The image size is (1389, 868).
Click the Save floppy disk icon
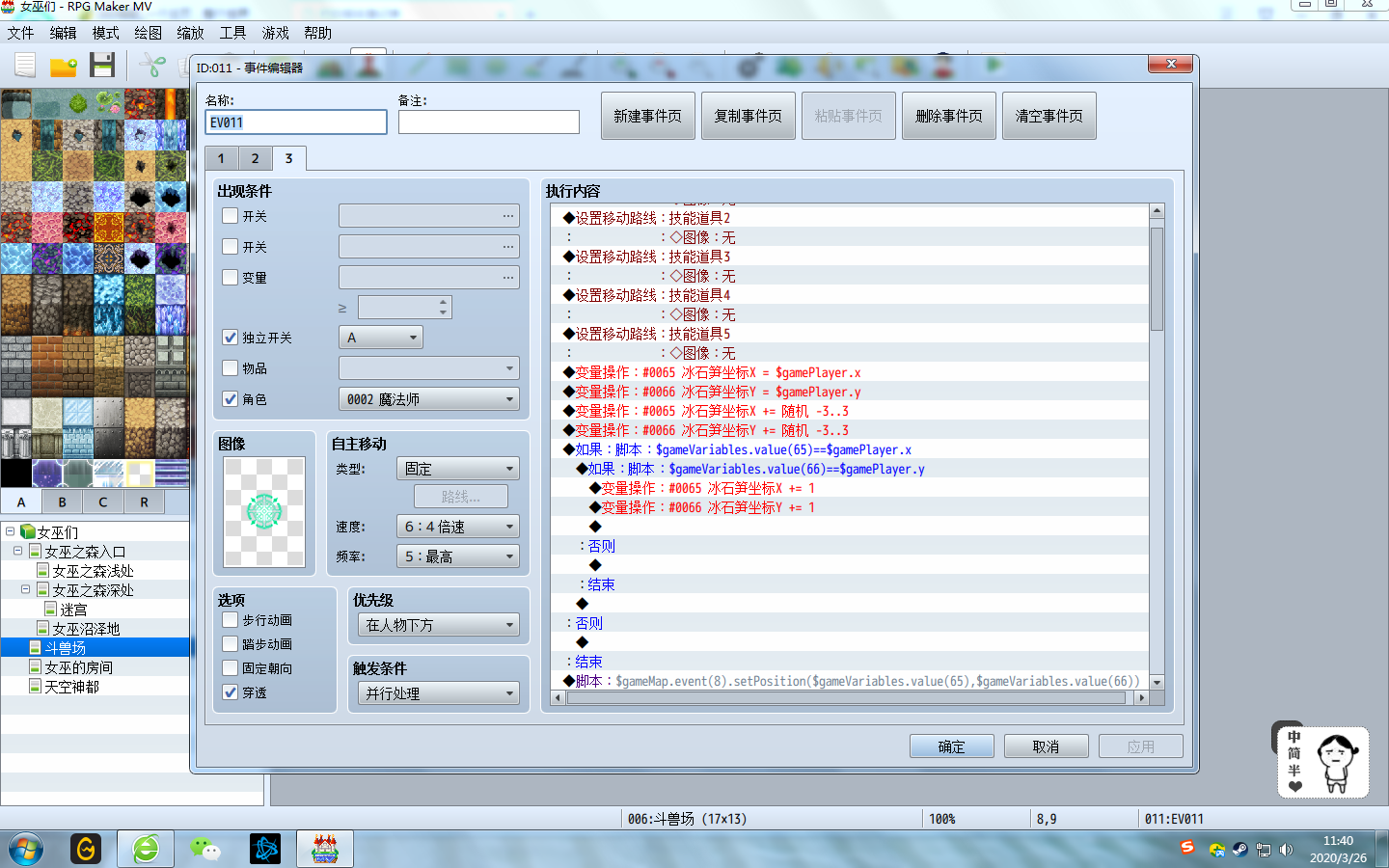[102, 66]
